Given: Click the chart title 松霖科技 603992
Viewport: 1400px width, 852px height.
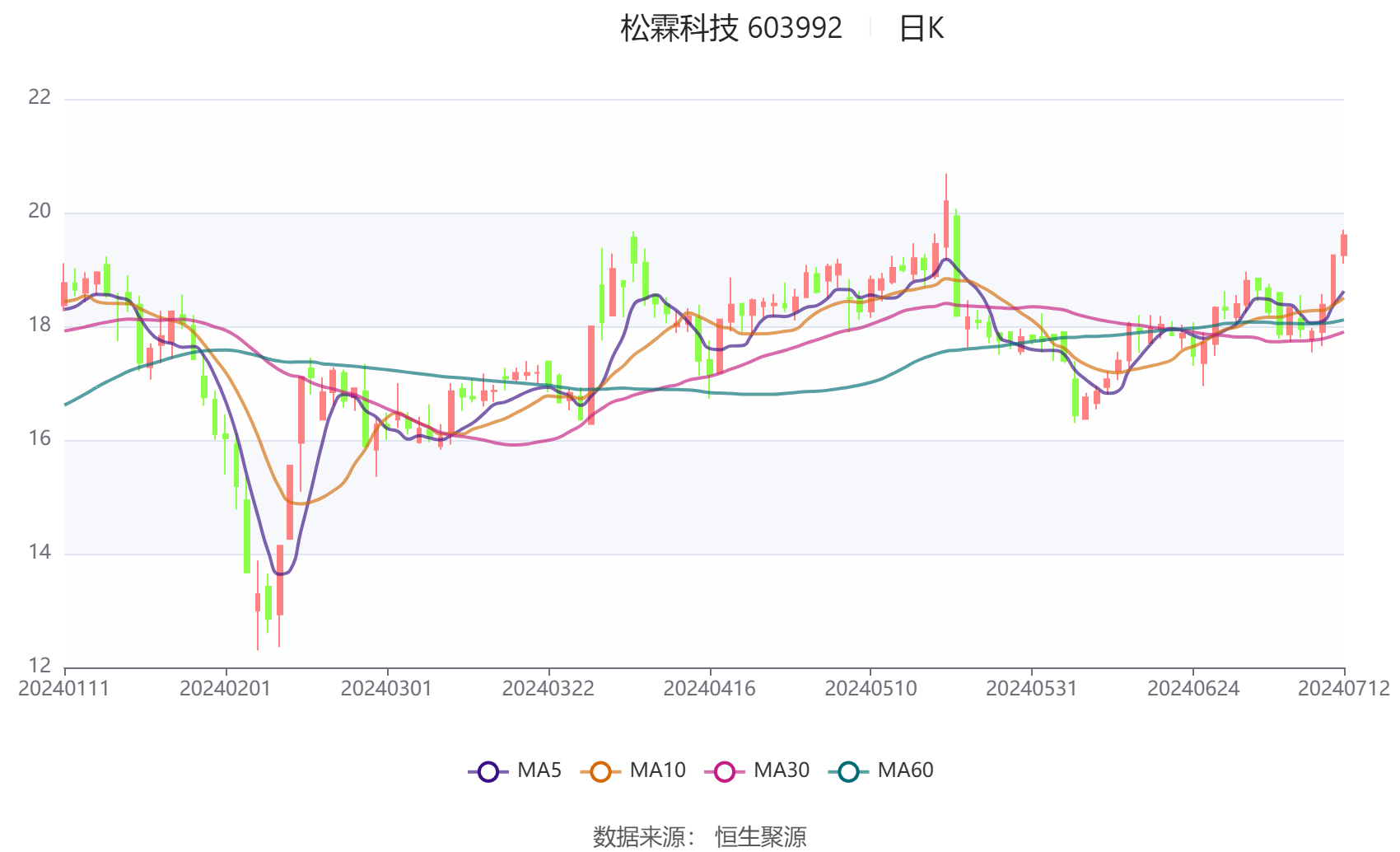Looking at the screenshot, I should tap(731, 28).
